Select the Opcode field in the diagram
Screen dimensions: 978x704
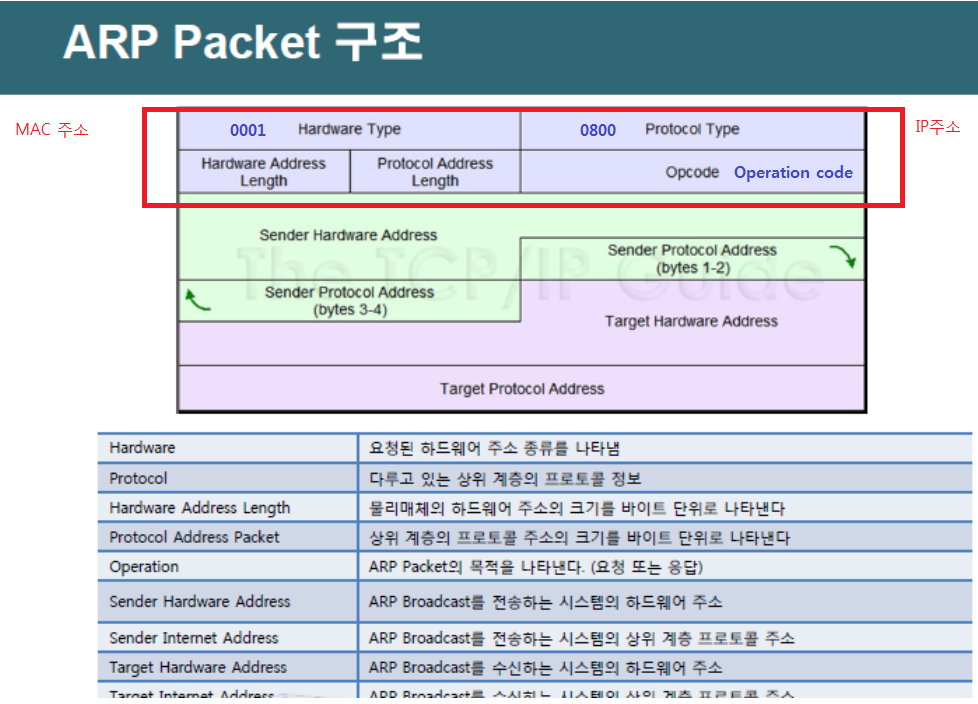pyautogui.click(x=692, y=172)
